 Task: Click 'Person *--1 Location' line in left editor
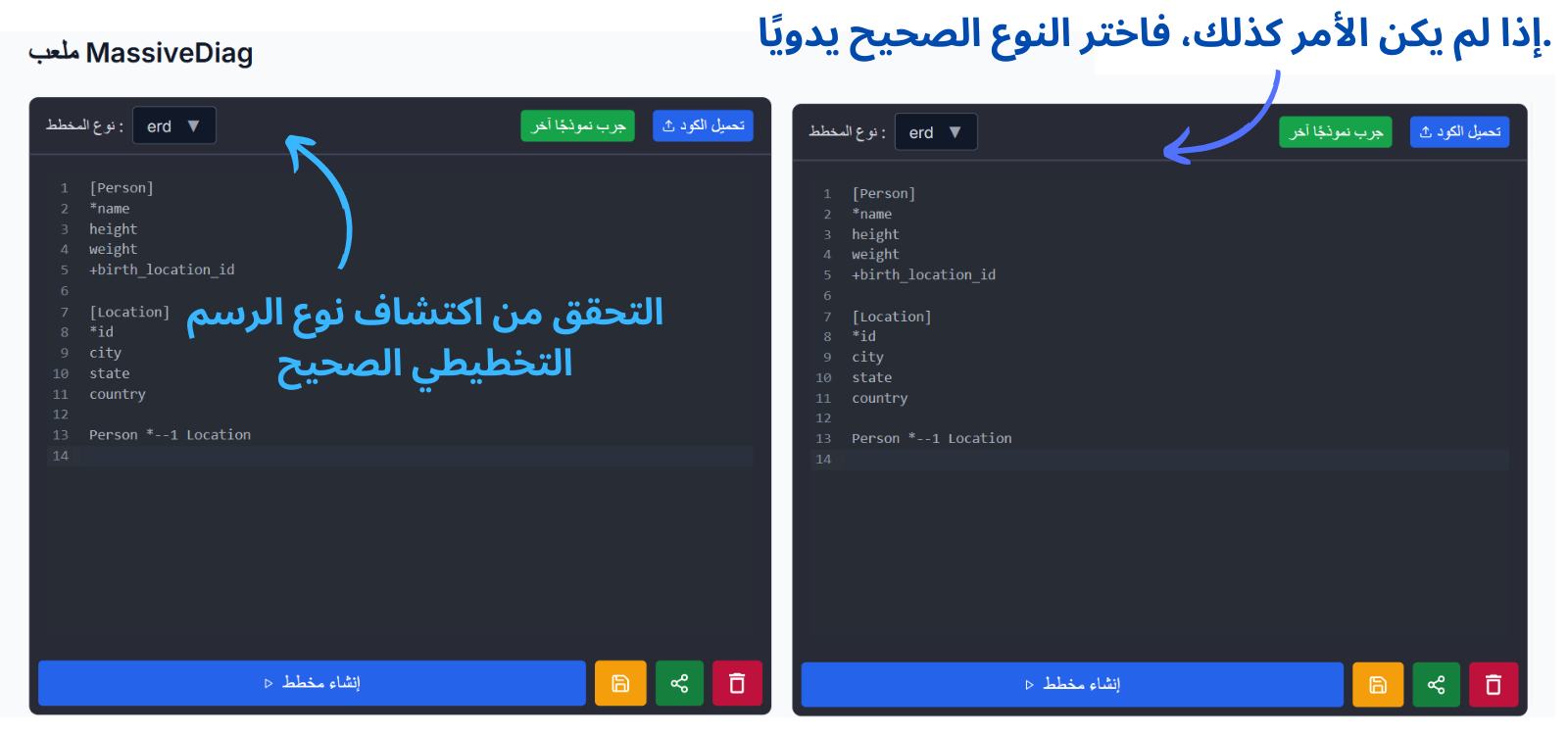pyautogui.click(x=170, y=435)
